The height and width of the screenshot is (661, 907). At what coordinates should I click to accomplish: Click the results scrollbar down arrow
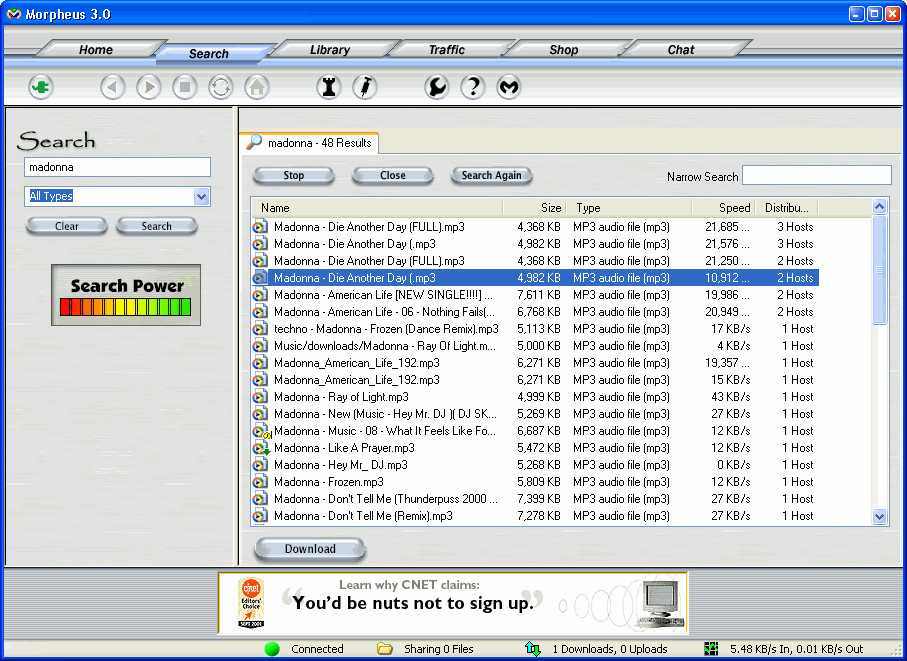879,516
